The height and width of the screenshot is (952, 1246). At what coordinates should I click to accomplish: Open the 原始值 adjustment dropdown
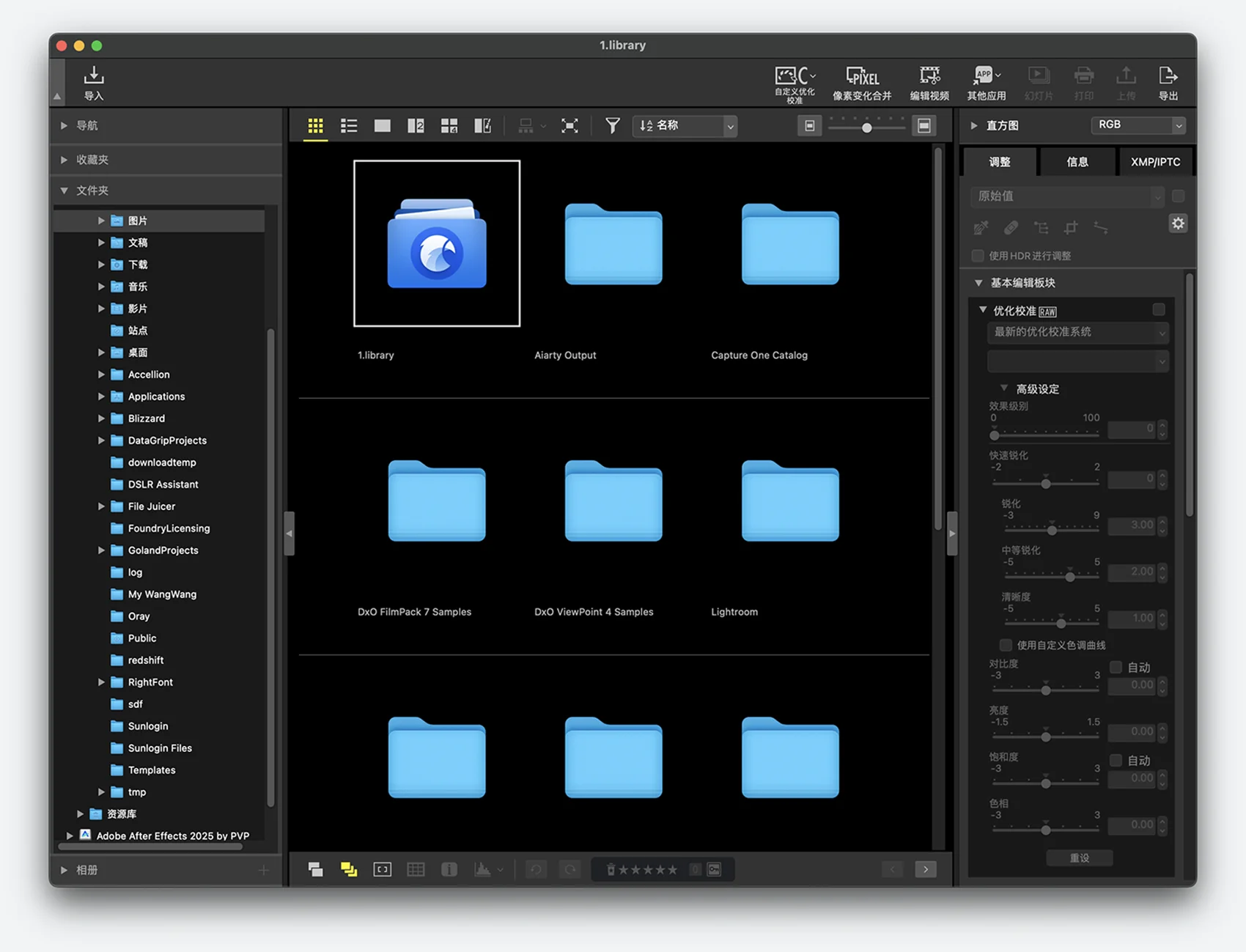[1067, 196]
